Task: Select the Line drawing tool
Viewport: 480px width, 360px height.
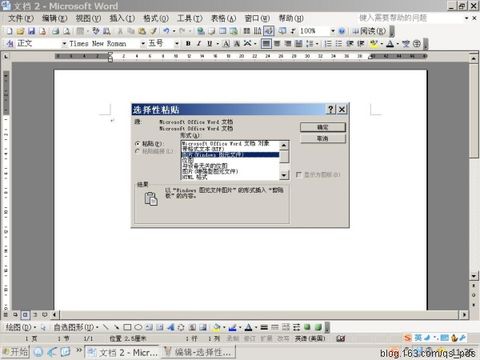Action: (106, 327)
